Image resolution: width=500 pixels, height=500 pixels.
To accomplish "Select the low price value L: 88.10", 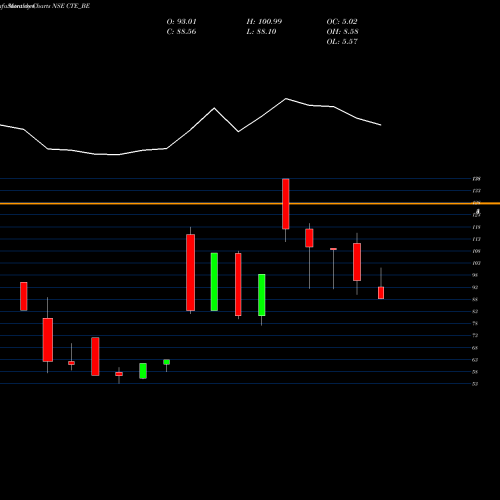I will (x=262, y=32).
